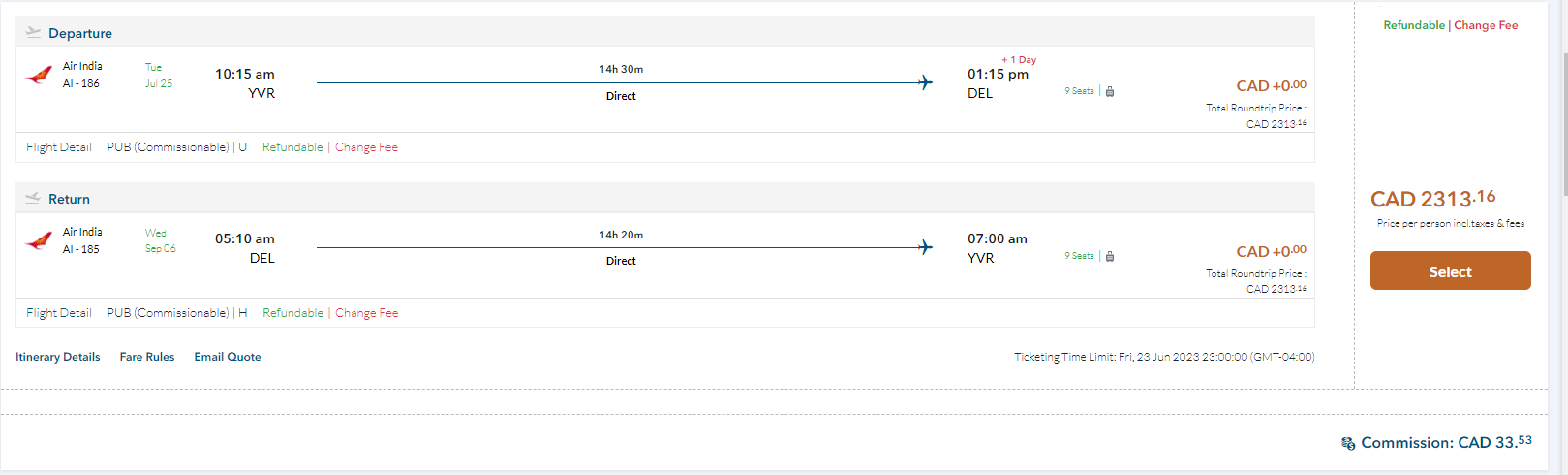Open the Fare Rules tab
This screenshot has height=475, width=1568.
coord(147,357)
